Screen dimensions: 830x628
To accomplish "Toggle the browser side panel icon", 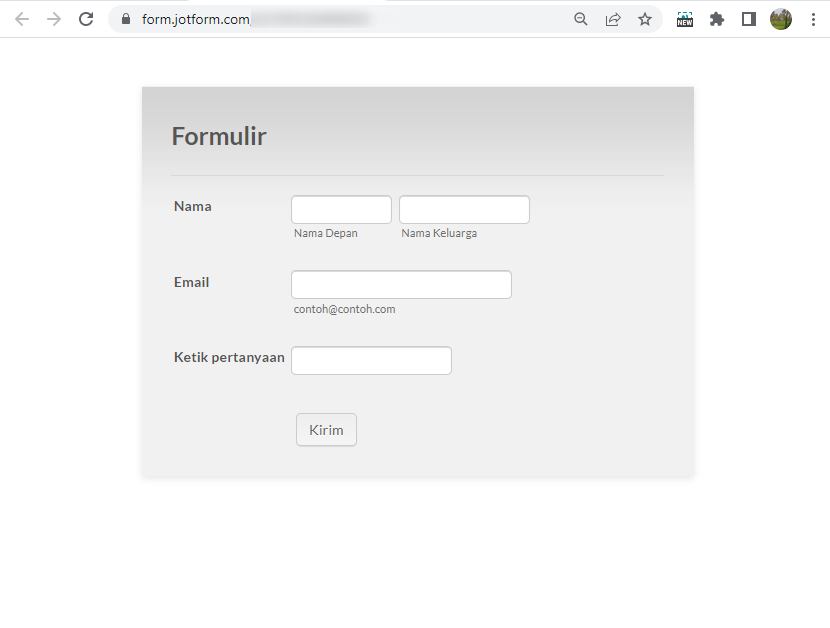I will [748, 20].
